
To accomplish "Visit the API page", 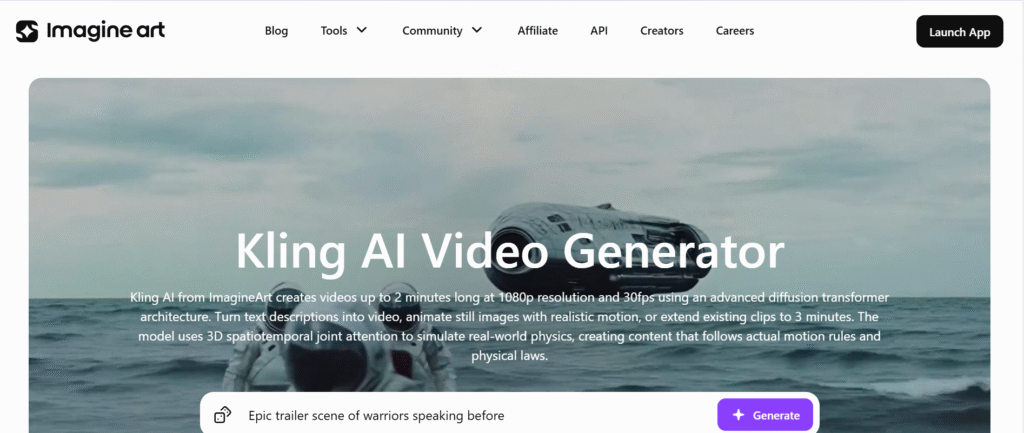I will tap(599, 31).
